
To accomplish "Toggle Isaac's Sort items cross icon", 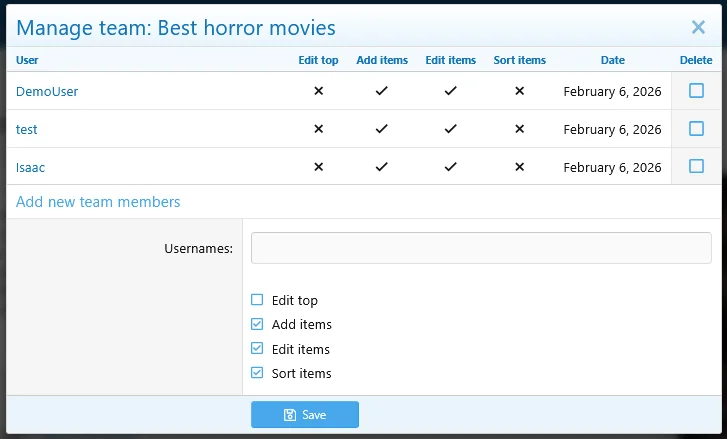I will coord(519,167).
